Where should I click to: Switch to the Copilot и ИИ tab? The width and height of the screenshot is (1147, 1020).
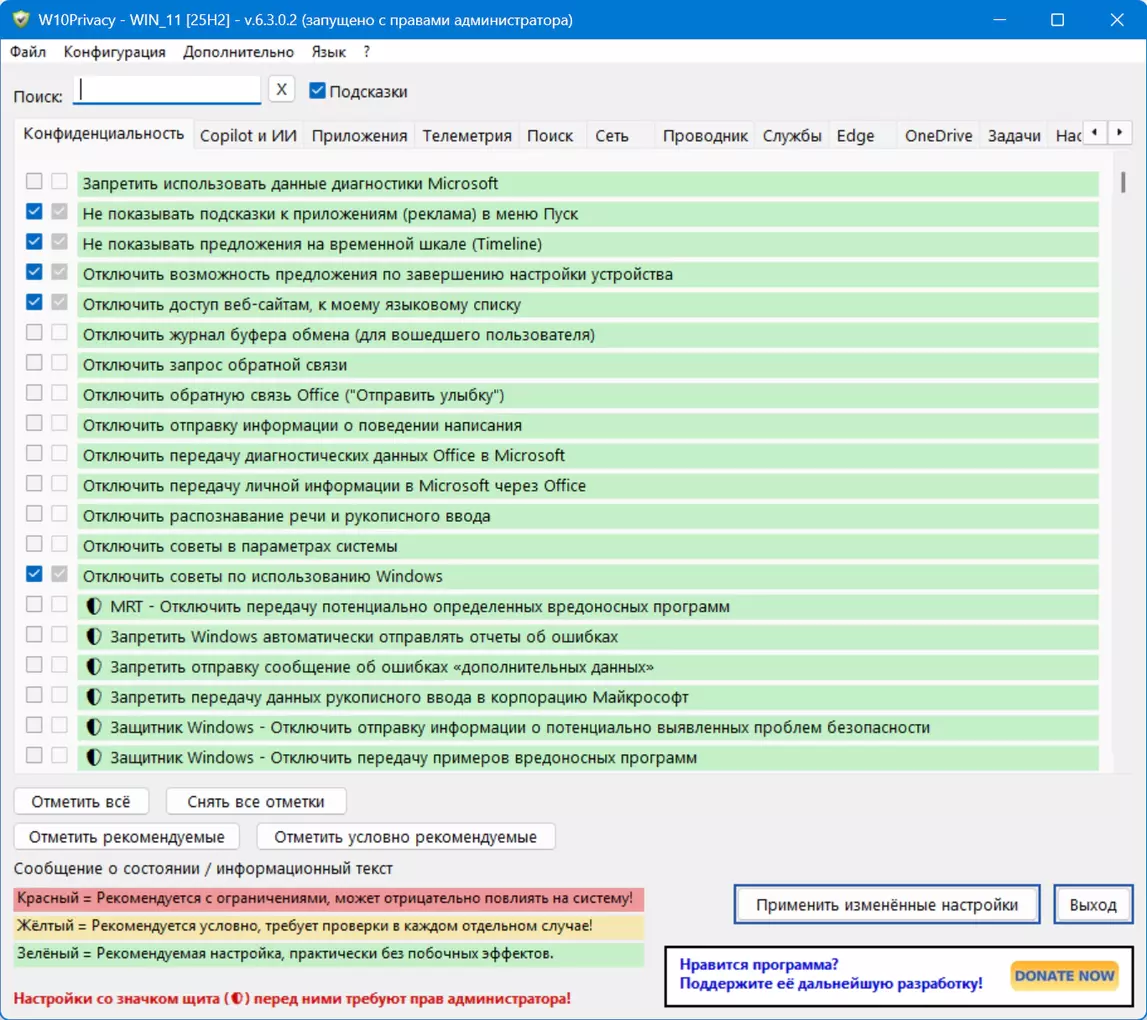(248, 135)
